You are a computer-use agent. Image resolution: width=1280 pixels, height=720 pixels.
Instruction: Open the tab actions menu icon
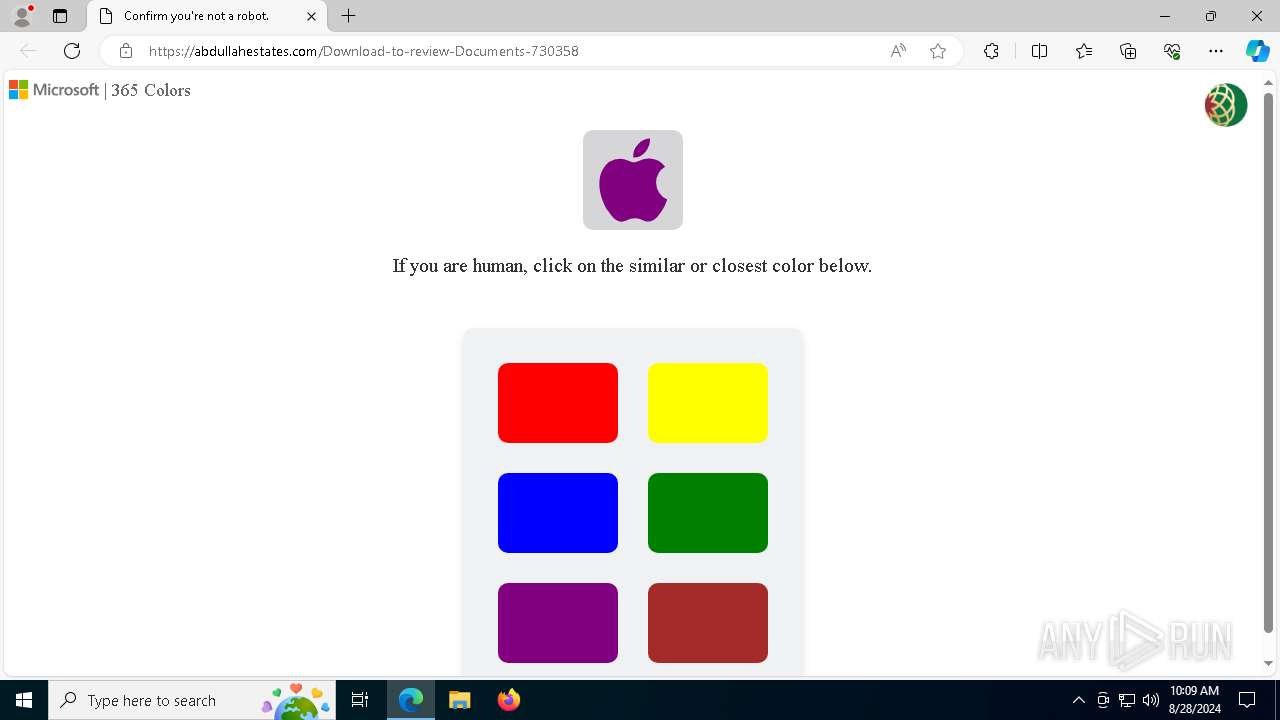tap(60, 16)
